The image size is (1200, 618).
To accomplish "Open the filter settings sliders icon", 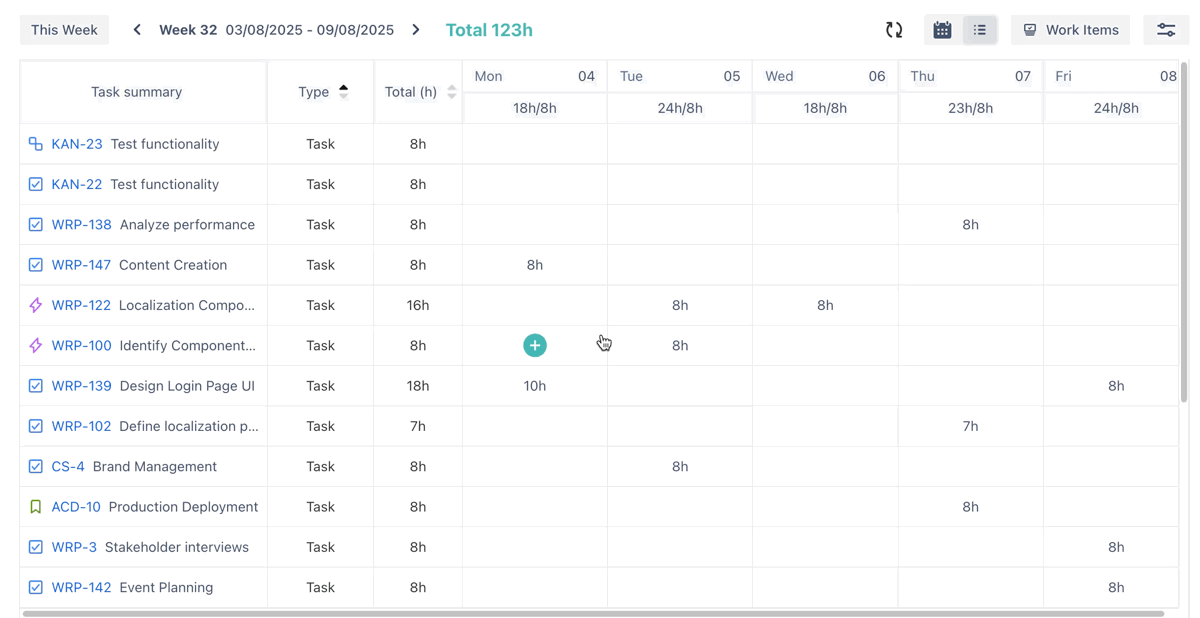I will (x=1166, y=30).
